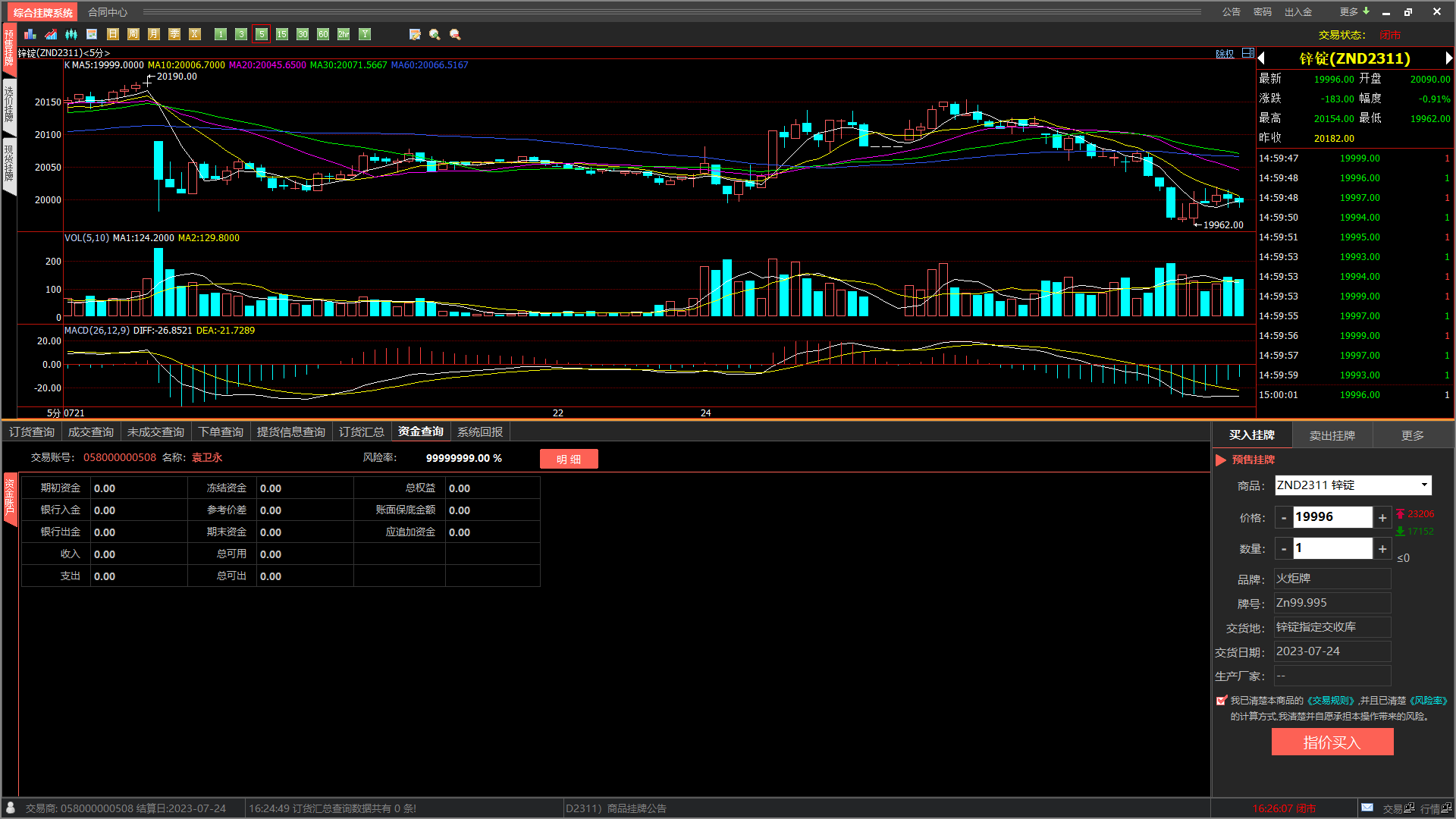Image resolution: width=1456 pixels, height=819 pixels.
Task: Click the green Y period icon
Action: pos(365,34)
